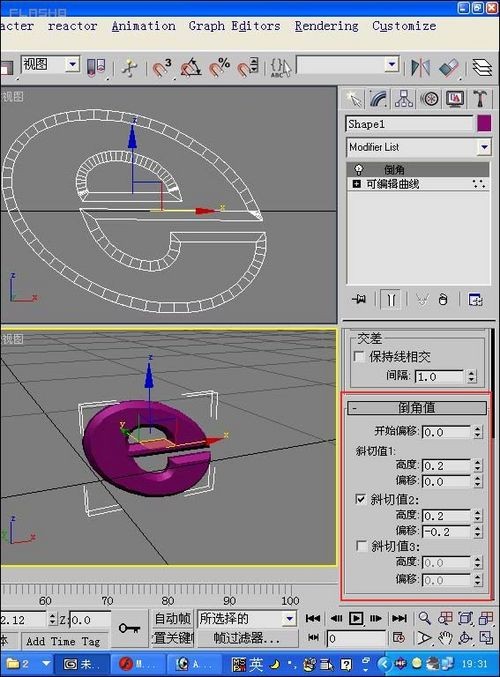Open the Animation menu
Screen dimensions: 500x677
(x=143, y=26)
